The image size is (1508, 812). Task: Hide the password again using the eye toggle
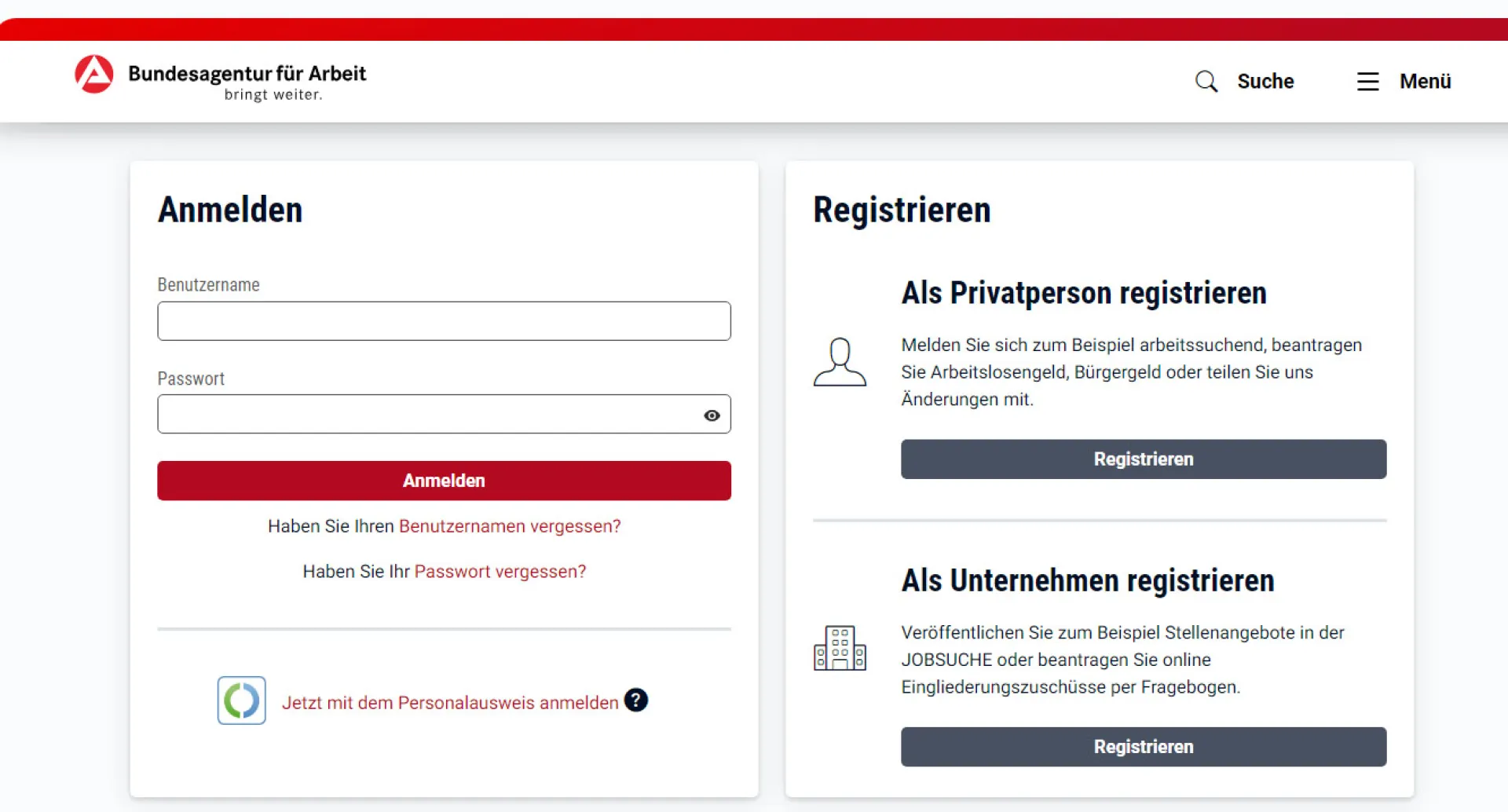[712, 415]
